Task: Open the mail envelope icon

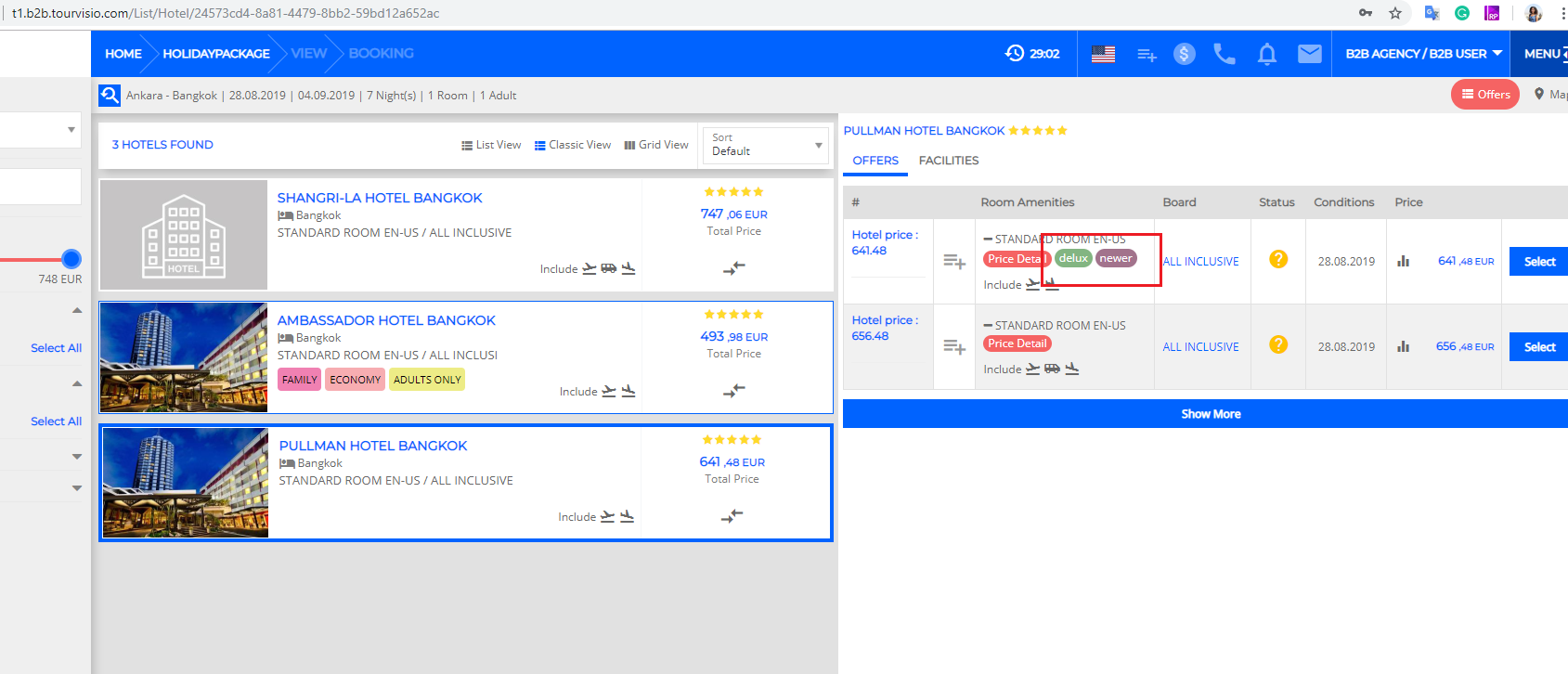Action: point(1309,54)
